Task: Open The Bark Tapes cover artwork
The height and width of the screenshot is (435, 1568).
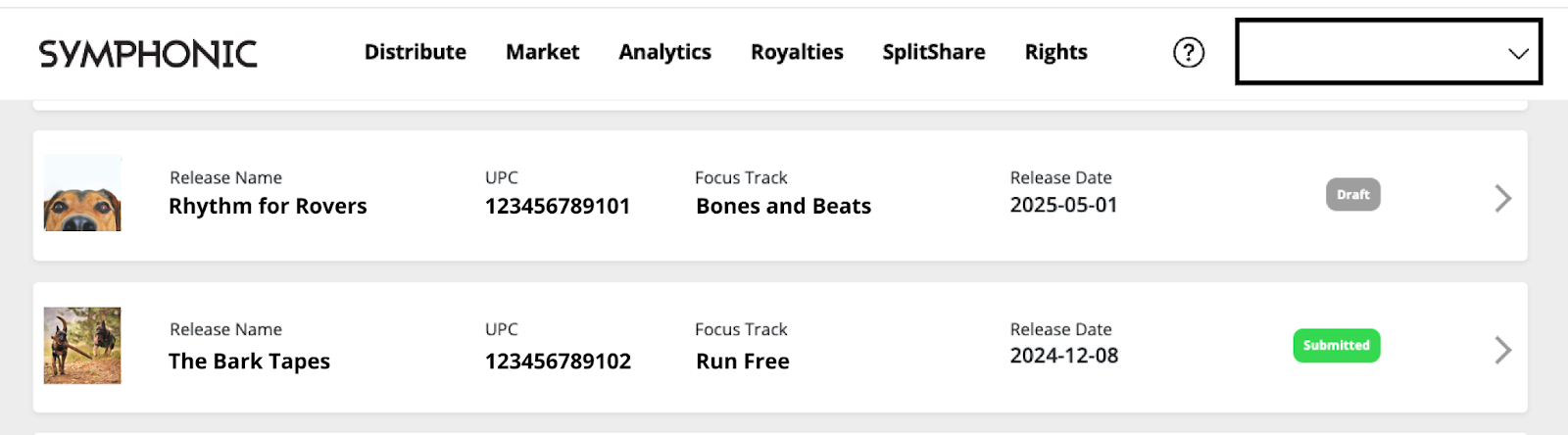Action: click(x=82, y=345)
